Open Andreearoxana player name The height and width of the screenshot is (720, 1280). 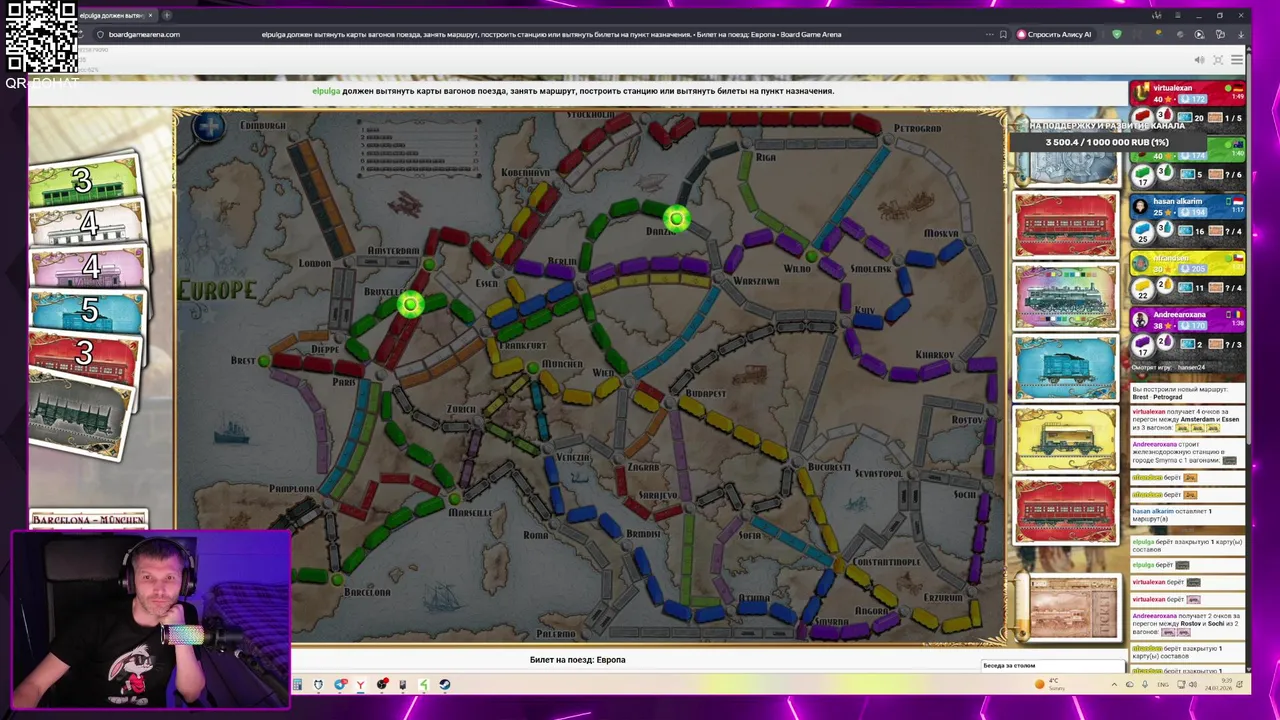[x=1179, y=314]
